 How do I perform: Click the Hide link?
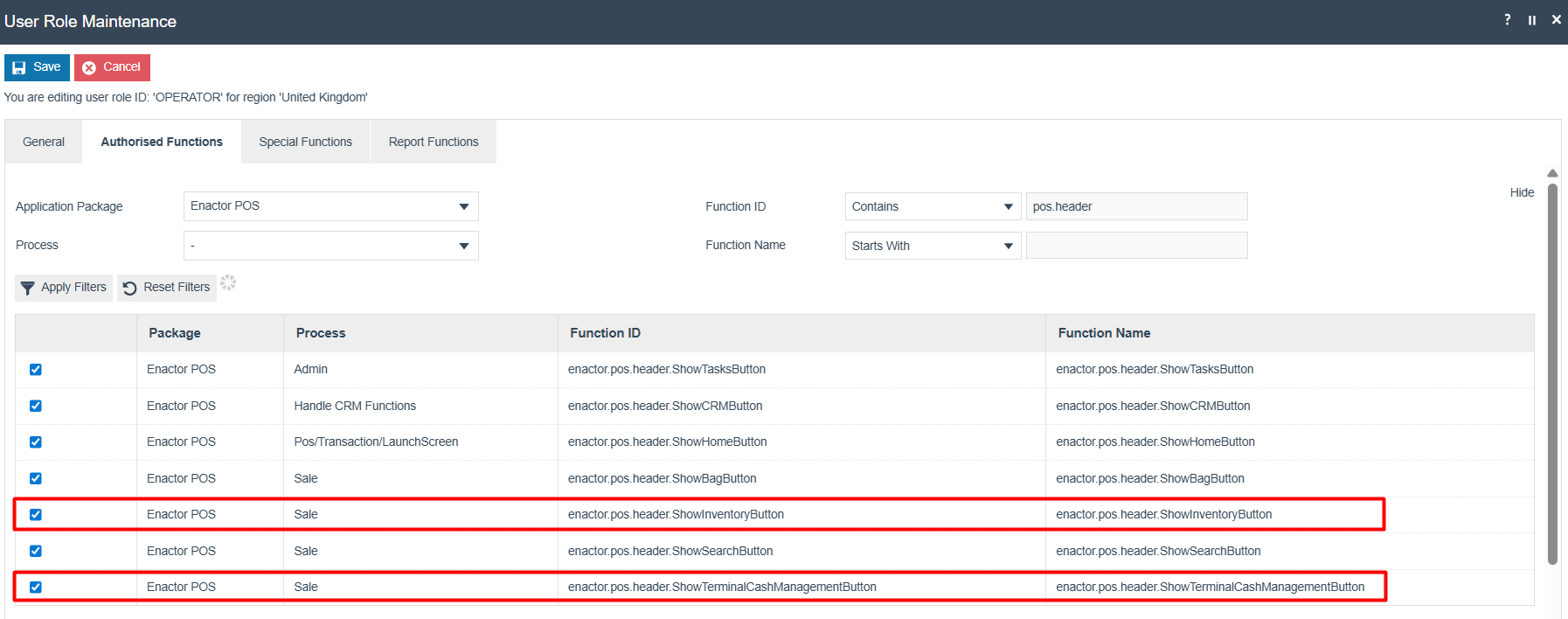click(x=1522, y=192)
